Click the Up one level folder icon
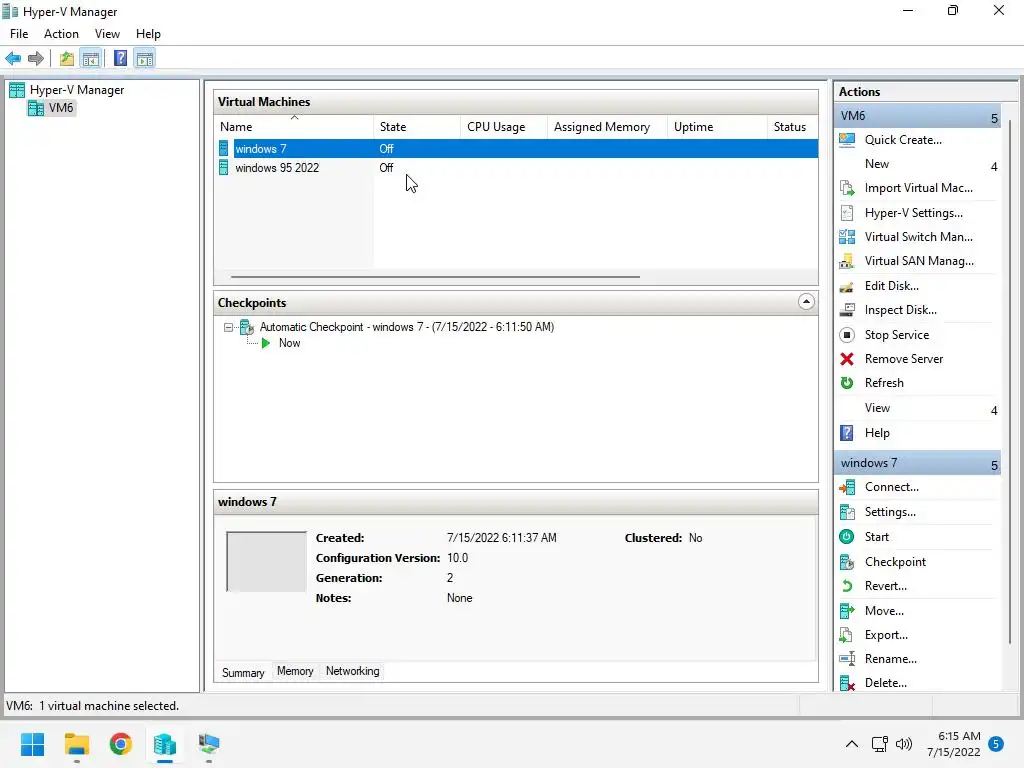Screen dimensions: 1024x768 coord(67,59)
